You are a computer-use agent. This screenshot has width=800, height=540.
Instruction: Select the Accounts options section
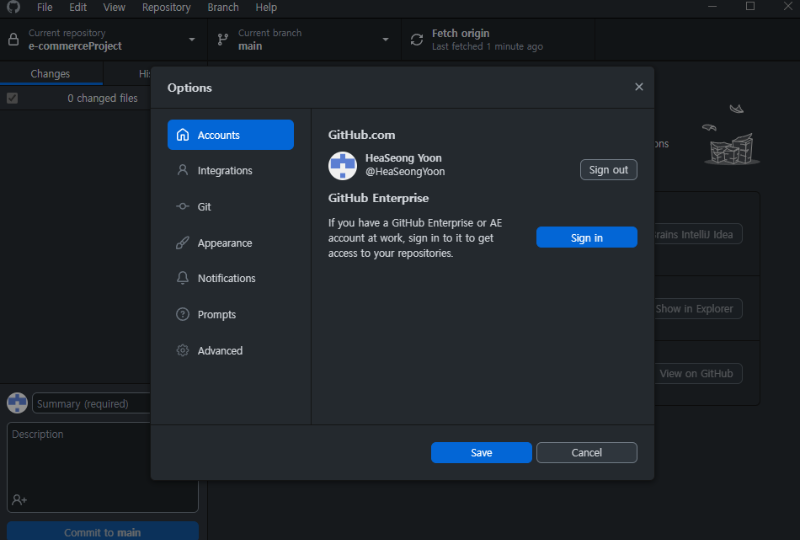(231, 135)
